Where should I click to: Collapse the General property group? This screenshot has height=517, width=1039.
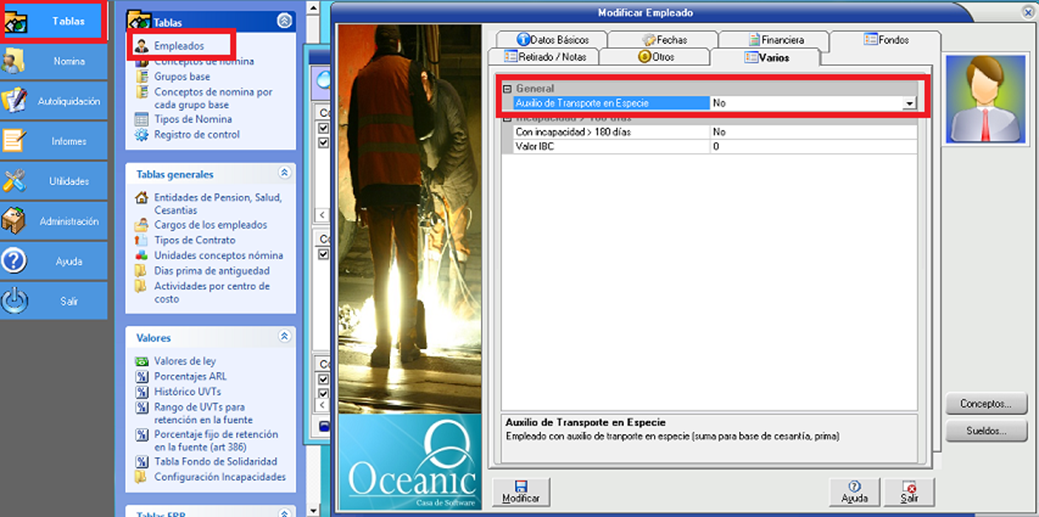pyautogui.click(x=507, y=89)
